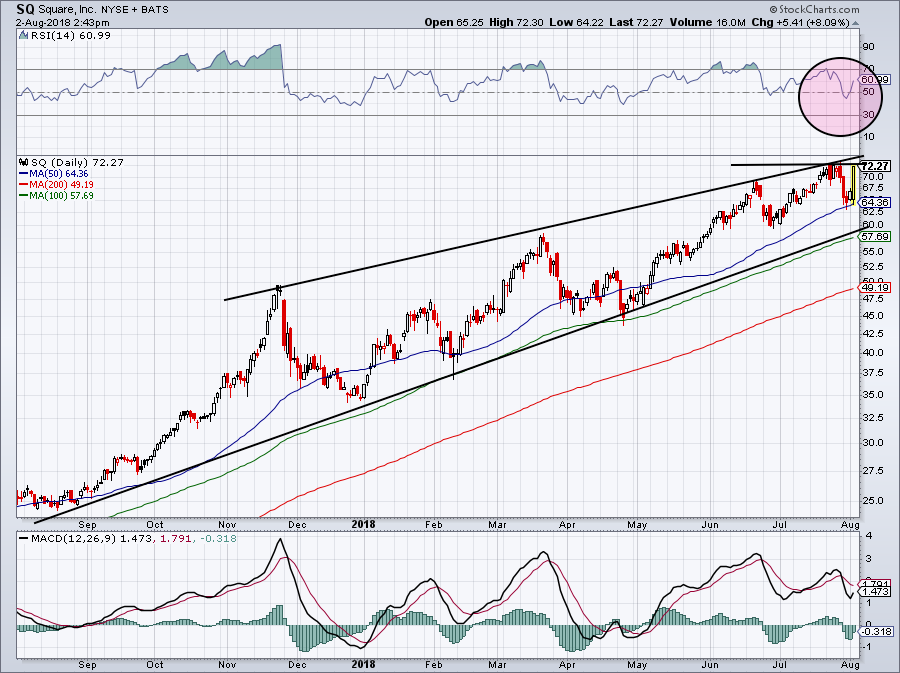900x673 pixels.
Task: Click the Dec label under the MACD panel
Action: click(297, 664)
